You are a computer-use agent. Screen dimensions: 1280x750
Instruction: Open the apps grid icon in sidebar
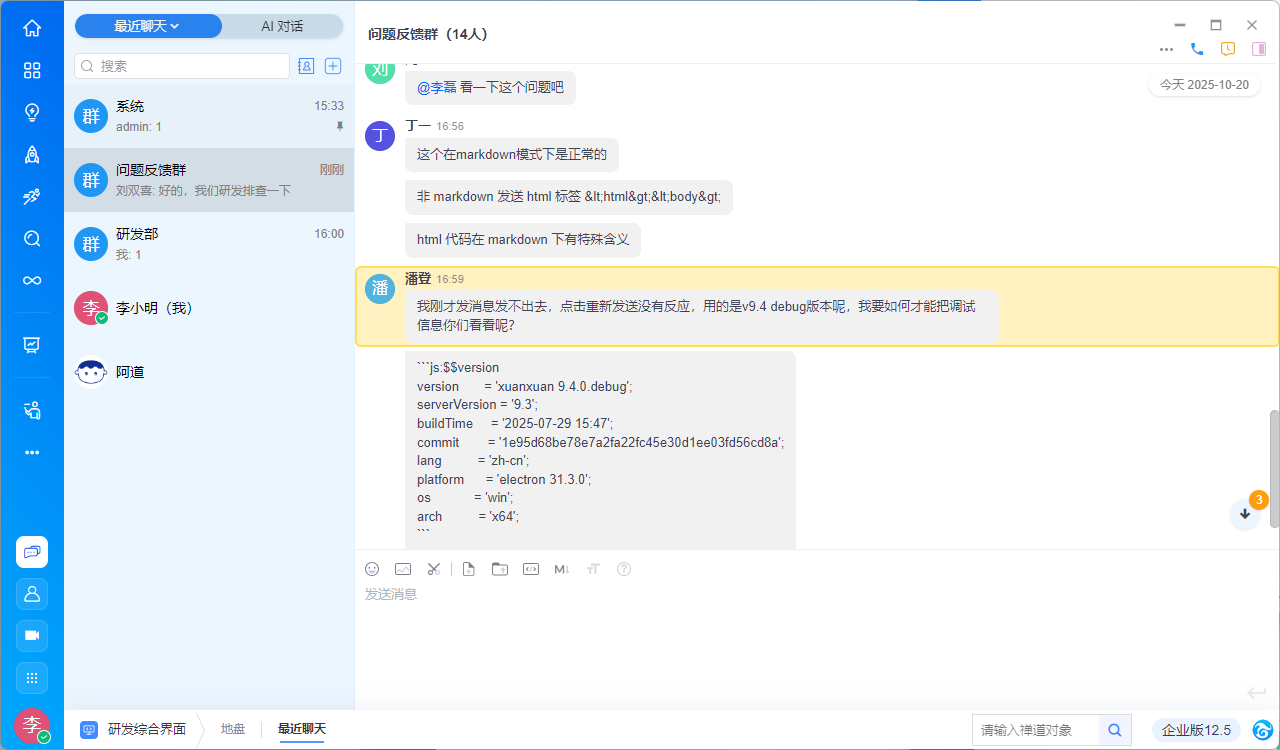[32, 70]
